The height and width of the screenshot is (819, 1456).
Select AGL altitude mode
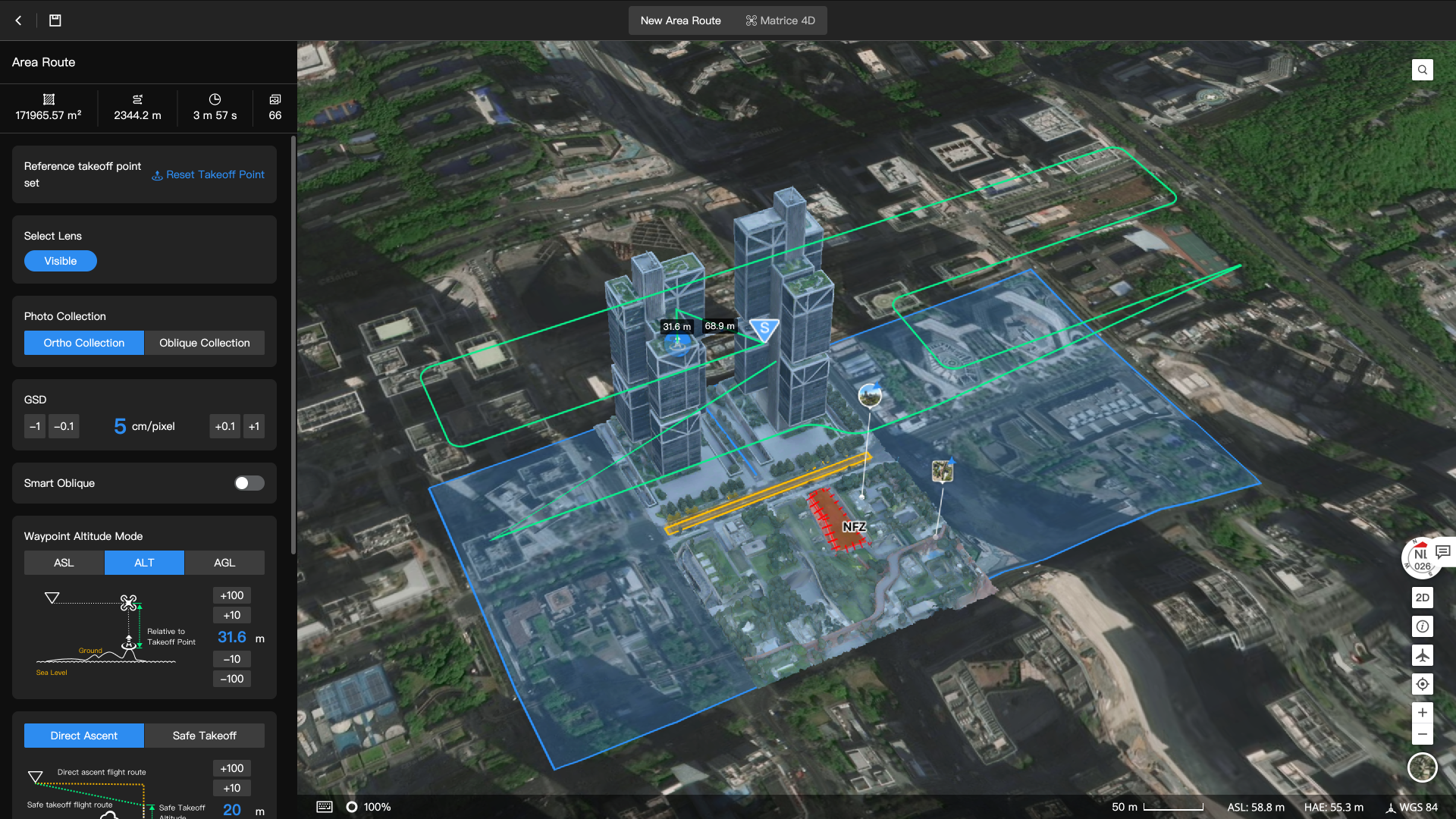coord(224,563)
